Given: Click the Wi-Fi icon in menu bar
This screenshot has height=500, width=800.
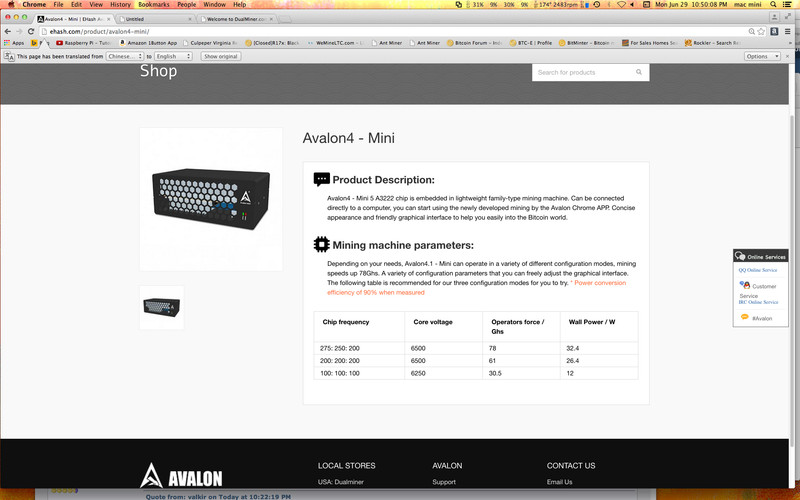Looking at the screenshot, I should tap(621, 4).
